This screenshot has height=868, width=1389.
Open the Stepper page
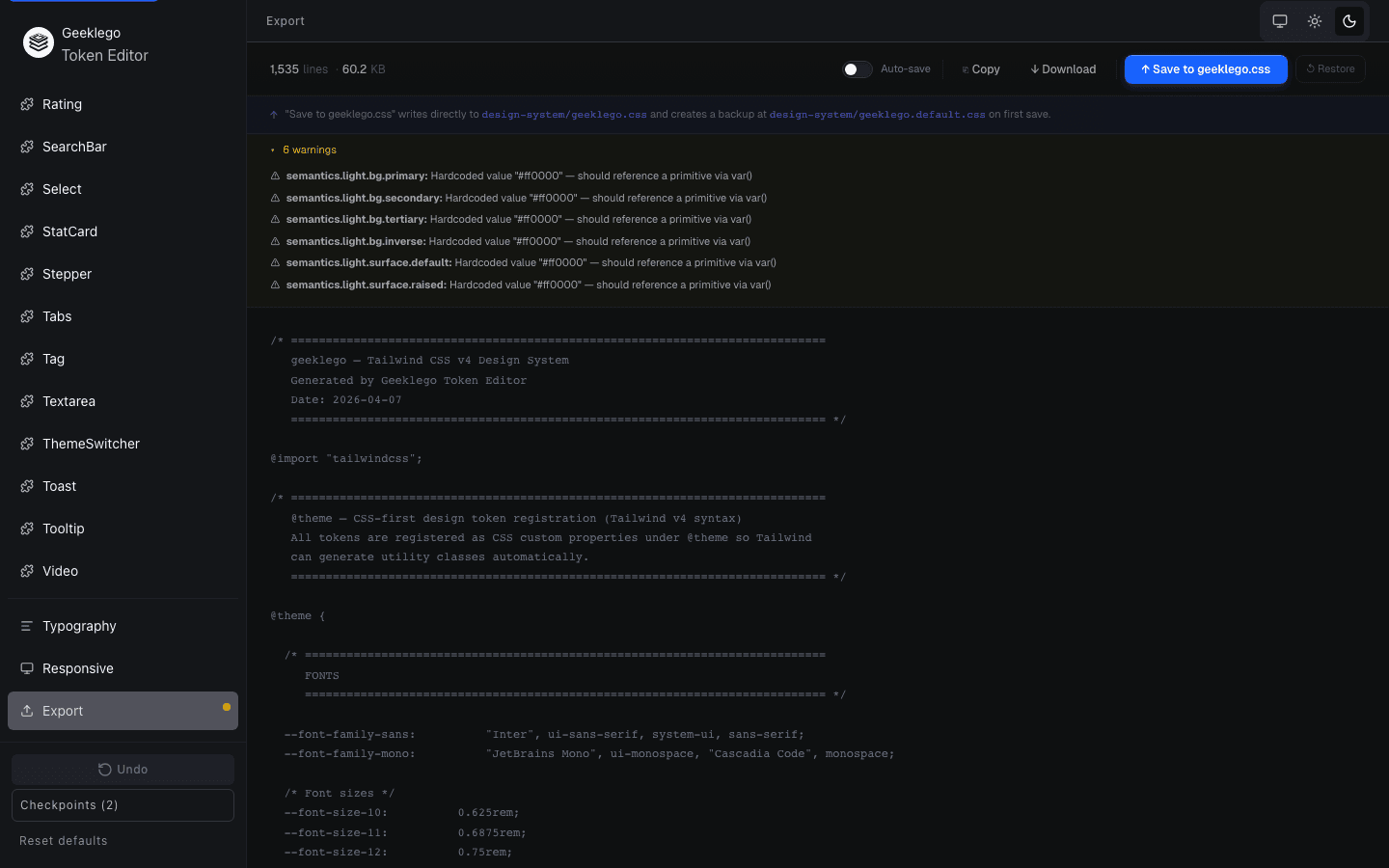123,274
